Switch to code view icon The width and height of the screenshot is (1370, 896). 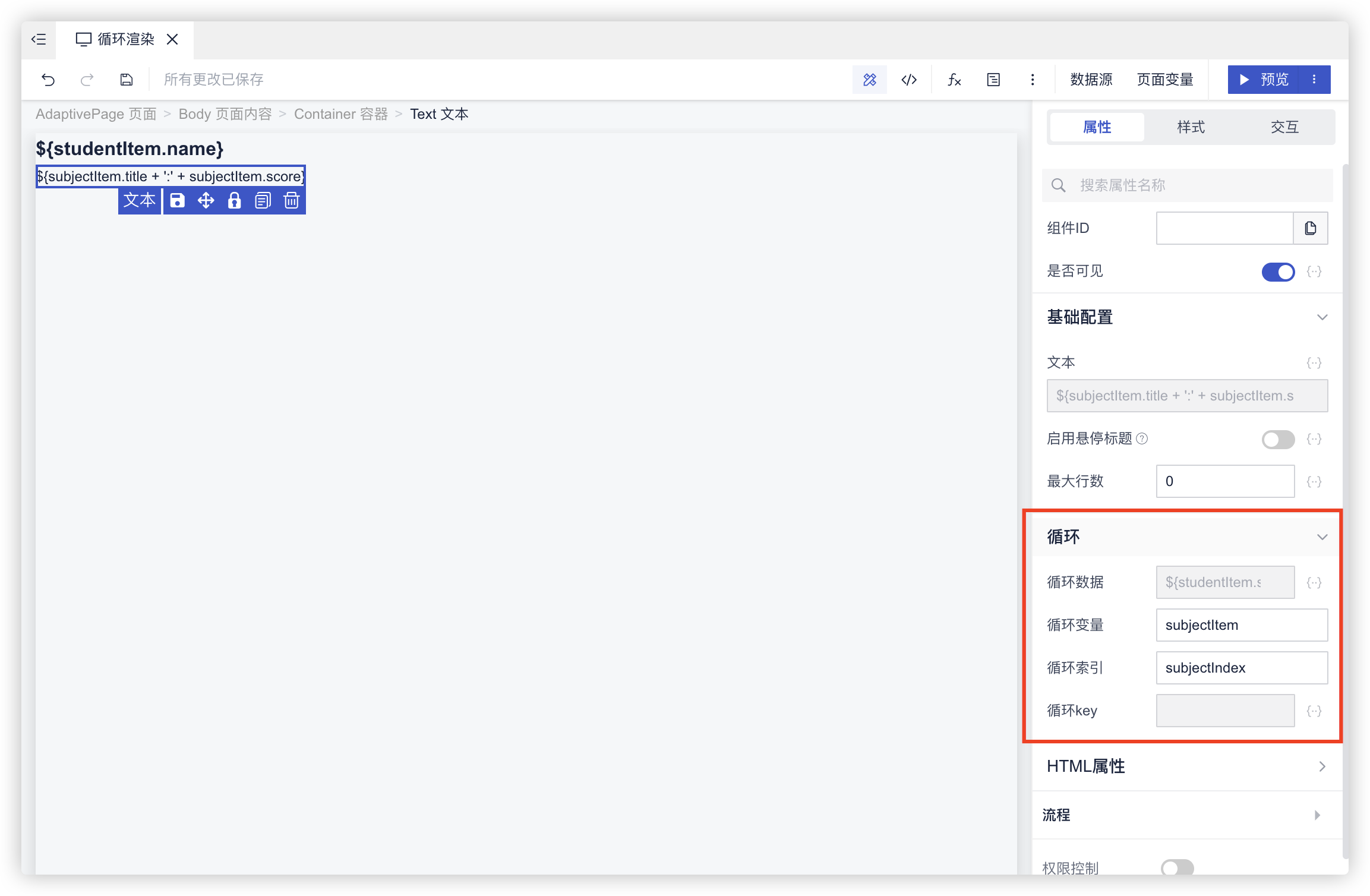click(x=909, y=80)
